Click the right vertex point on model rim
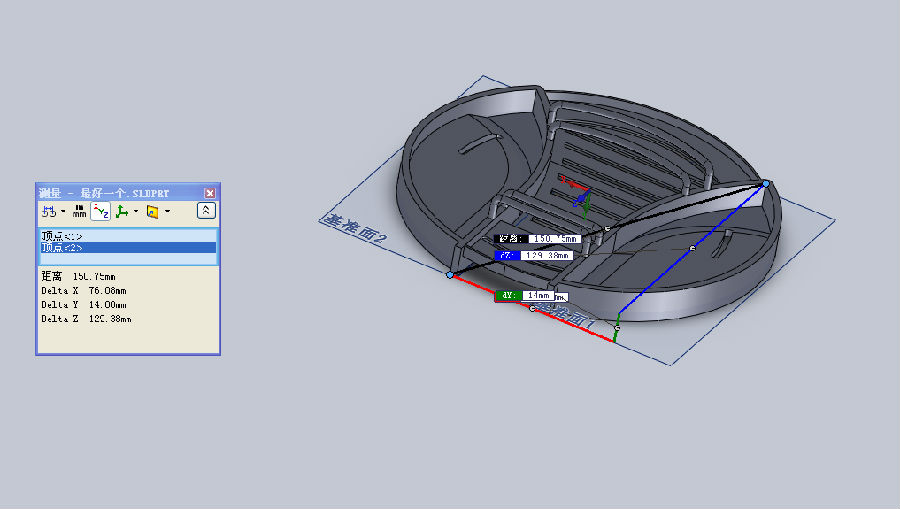 pos(766,184)
